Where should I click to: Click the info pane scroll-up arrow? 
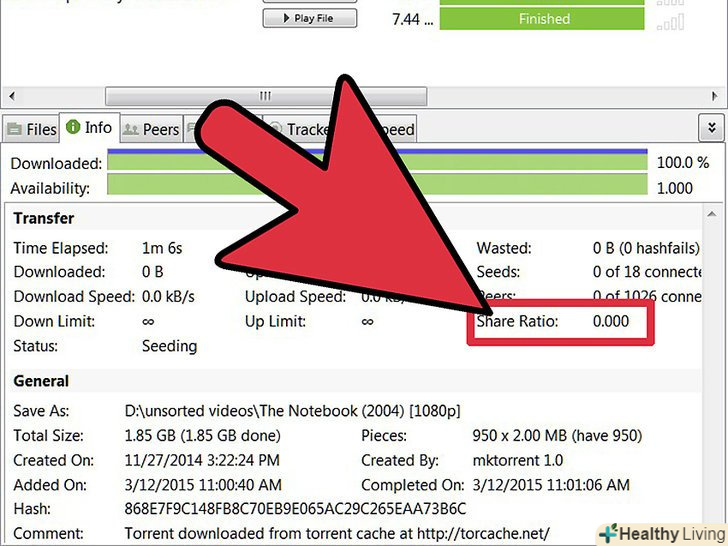tap(711, 214)
